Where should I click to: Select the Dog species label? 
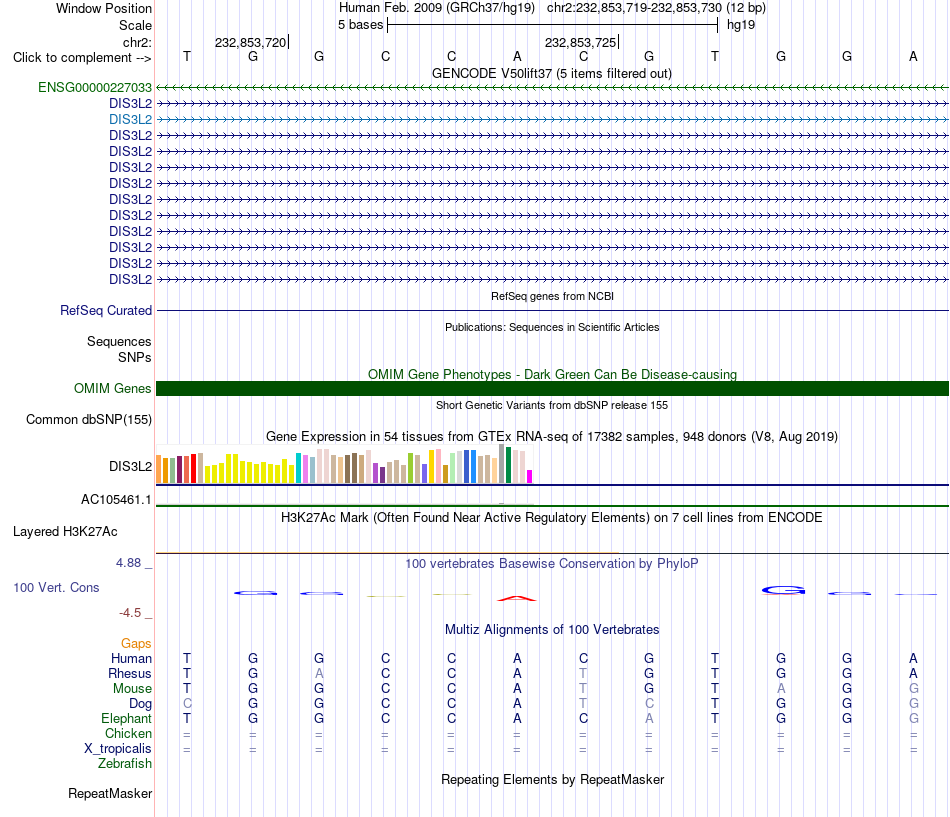[141, 704]
